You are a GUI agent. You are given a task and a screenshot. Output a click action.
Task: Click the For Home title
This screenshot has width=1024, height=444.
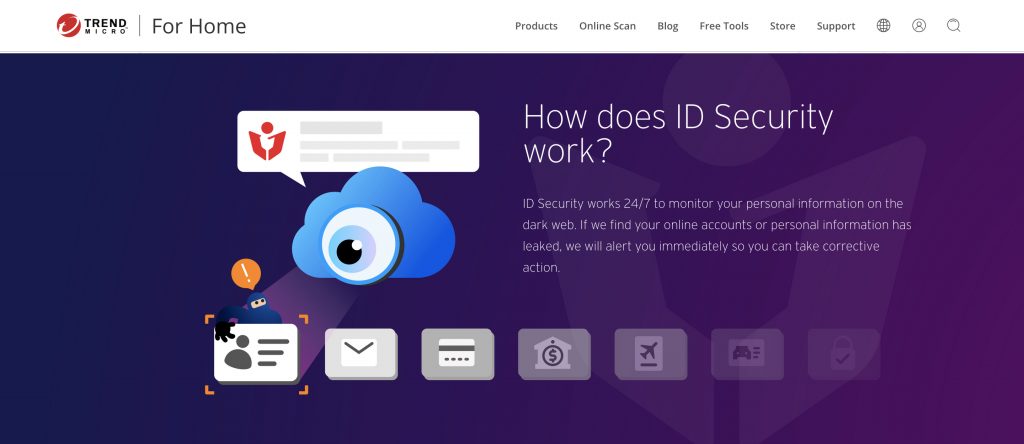click(199, 26)
